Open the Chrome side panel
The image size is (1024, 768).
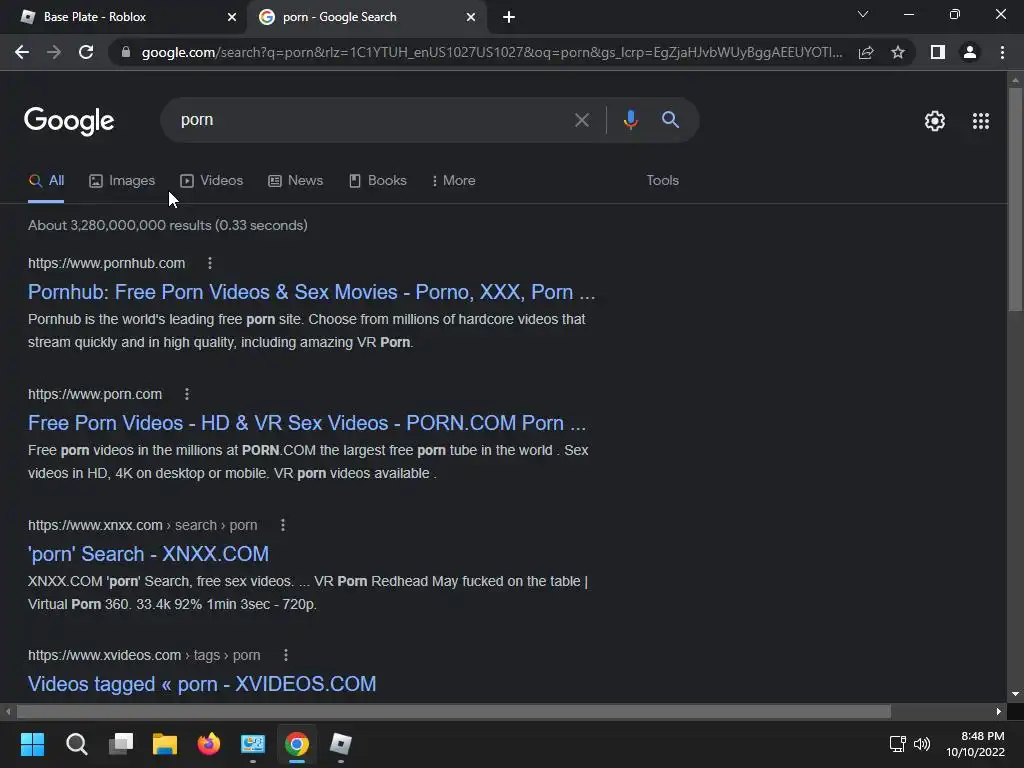pyautogui.click(x=938, y=52)
